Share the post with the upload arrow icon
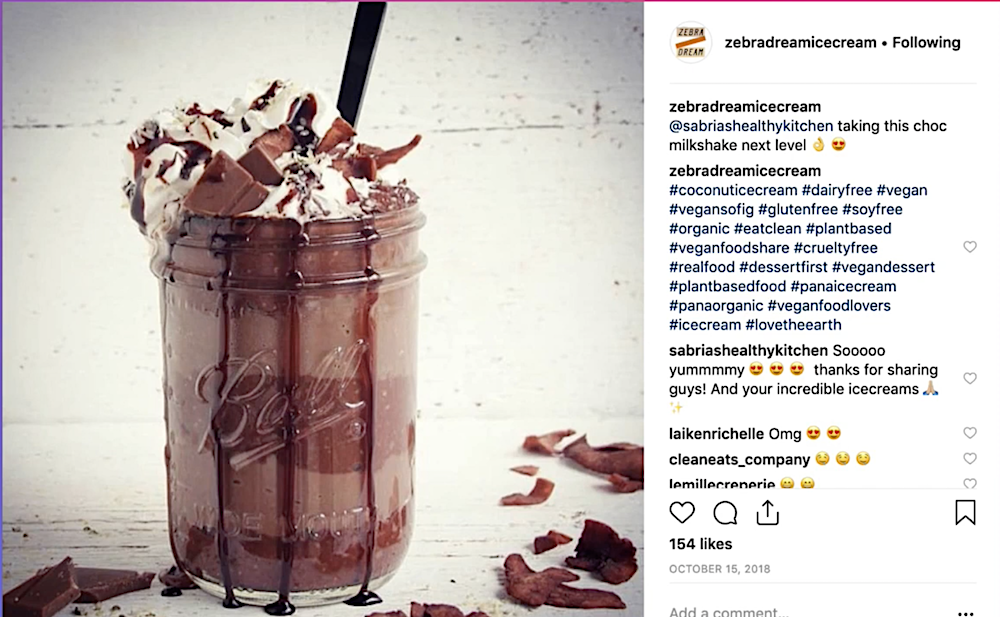 (x=768, y=512)
